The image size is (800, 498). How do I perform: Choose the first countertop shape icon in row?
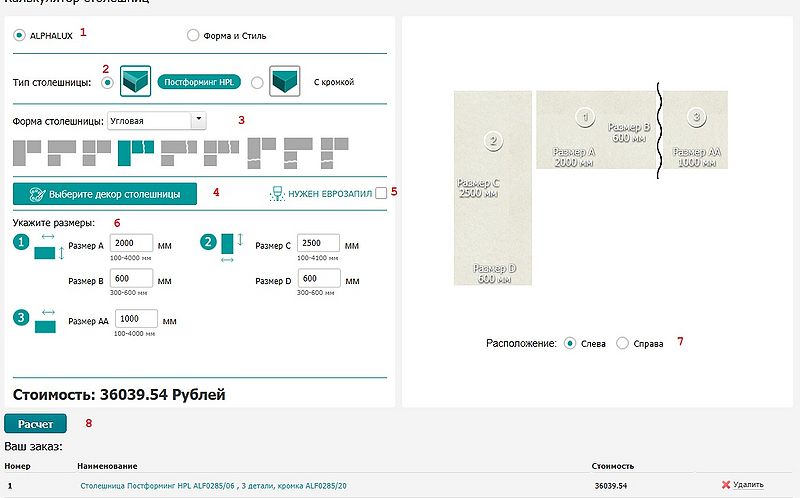26,152
